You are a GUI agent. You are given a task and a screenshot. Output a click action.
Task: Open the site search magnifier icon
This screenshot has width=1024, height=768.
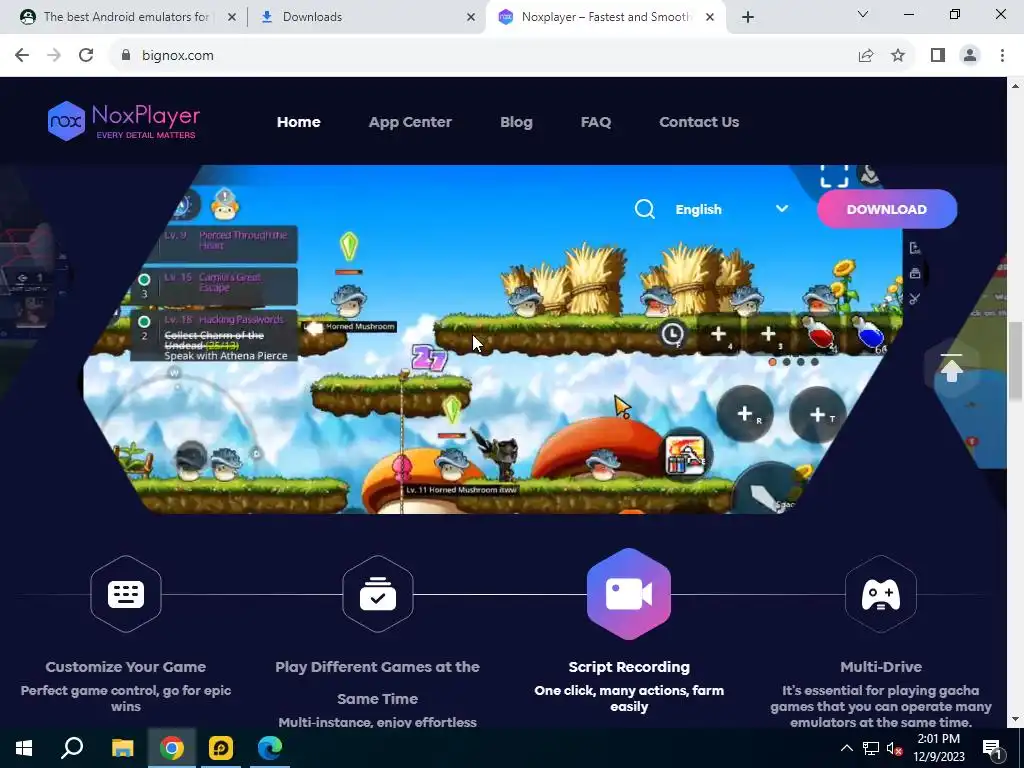tap(645, 209)
